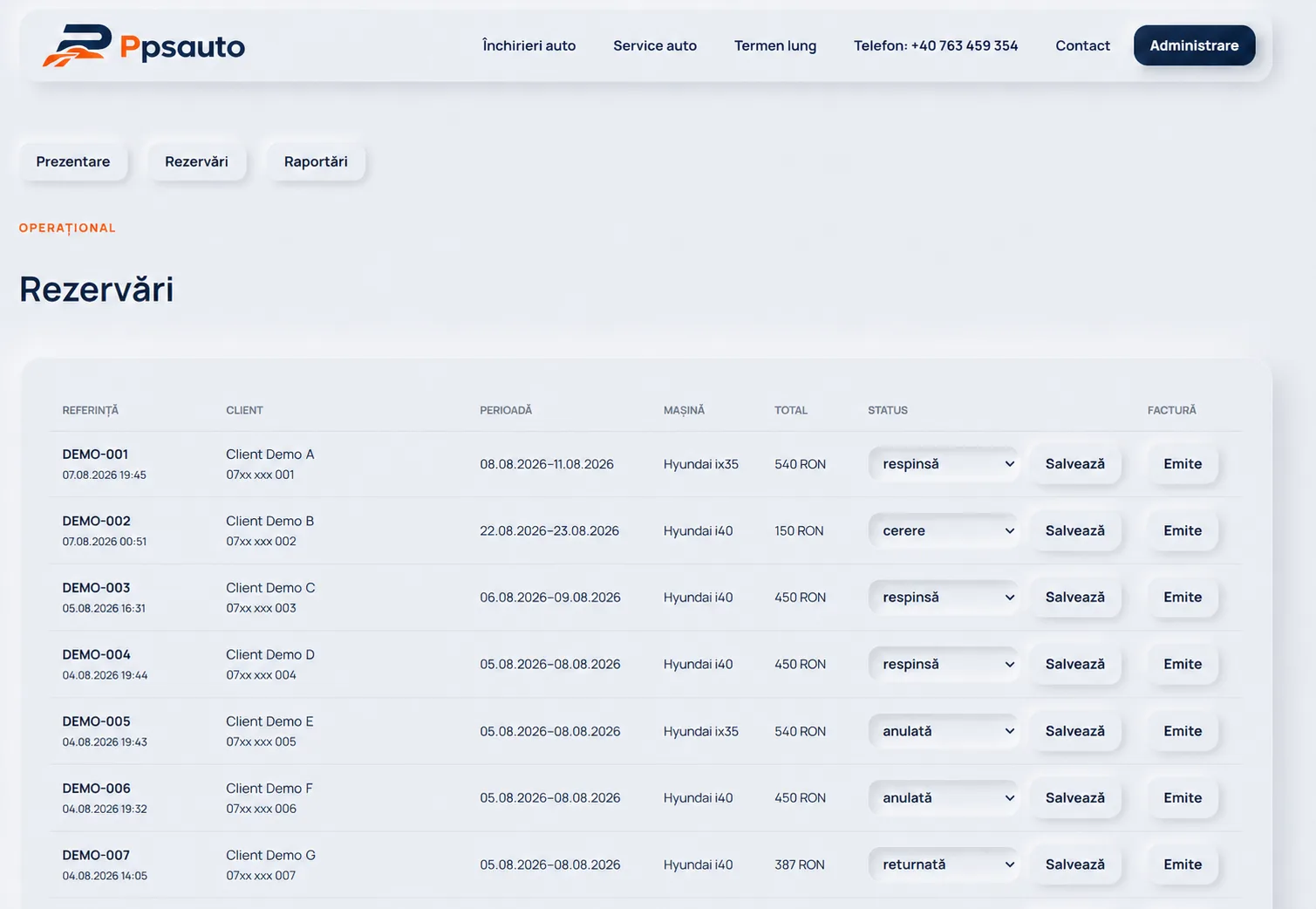
Task: Expand the status dropdown for DEMO-004
Action: [x=944, y=665]
